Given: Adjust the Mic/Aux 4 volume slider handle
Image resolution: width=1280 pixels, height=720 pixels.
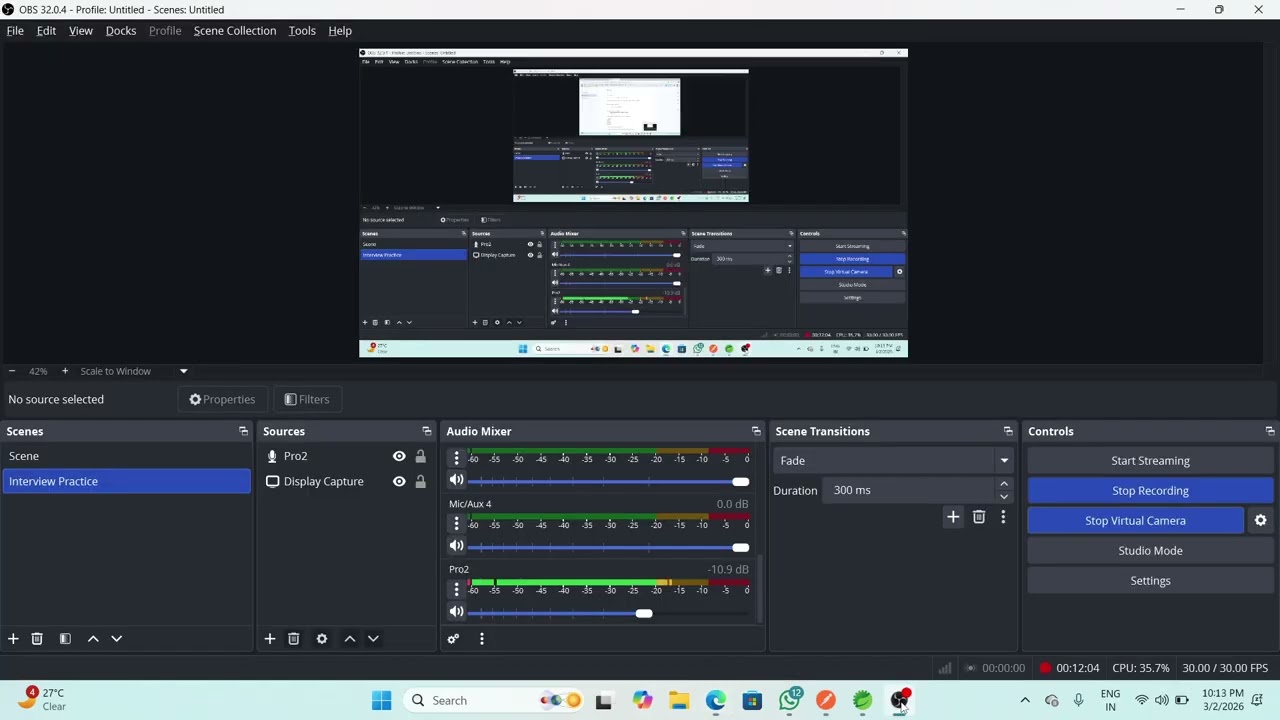Looking at the screenshot, I should coord(740,547).
